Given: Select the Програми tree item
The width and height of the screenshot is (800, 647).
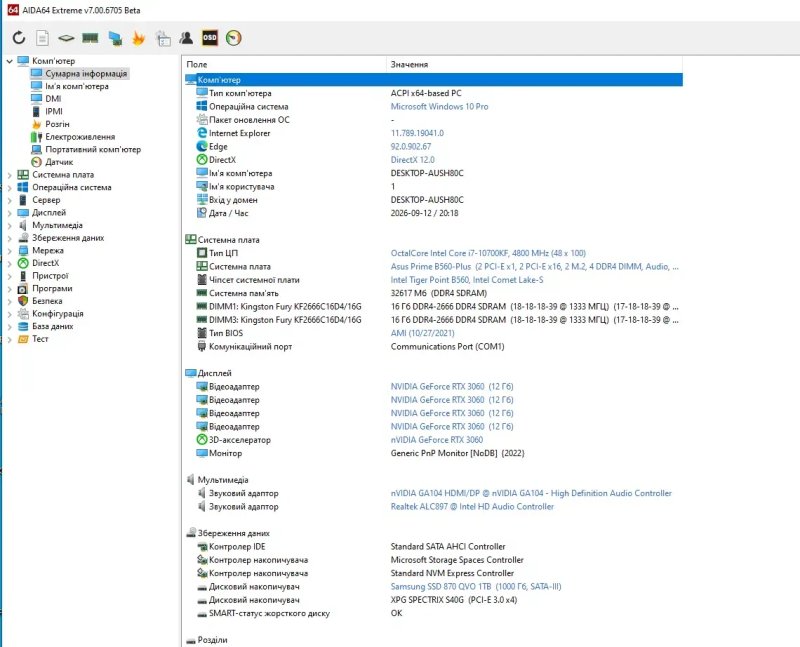Looking at the screenshot, I should (x=52, y=288).
